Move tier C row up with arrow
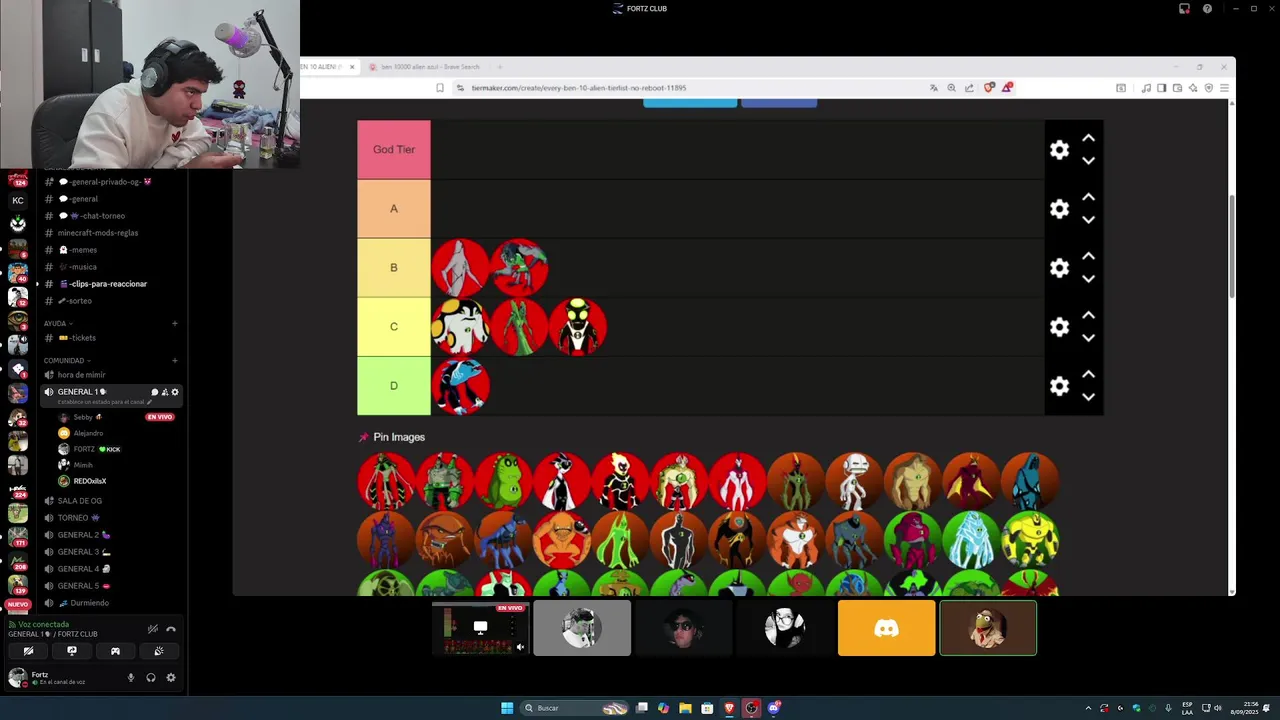The image size is (1280, 720). (1088, 315)
